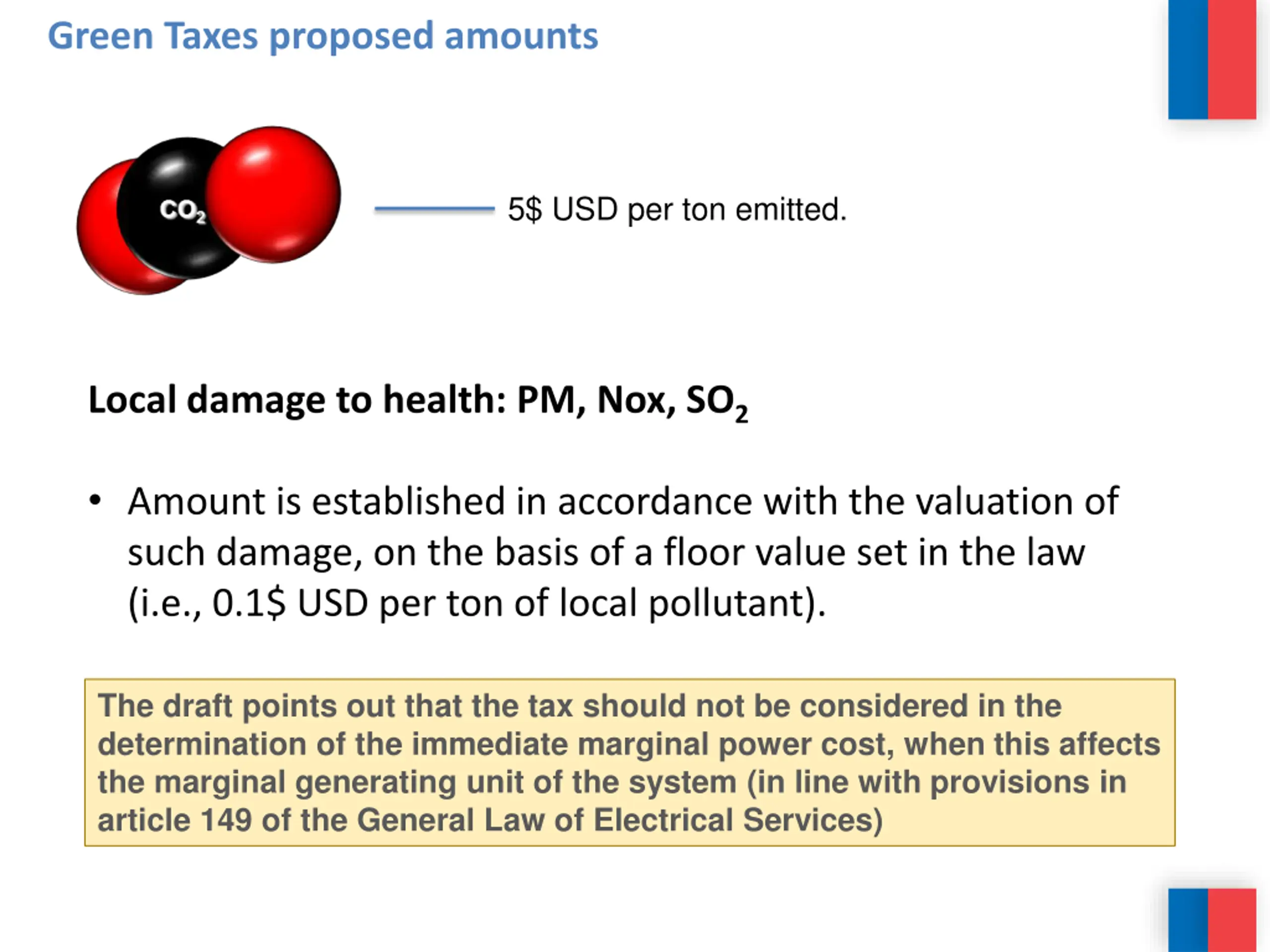Click the yellow highlighted note box
1270x952 pixels.
[630, 762]
